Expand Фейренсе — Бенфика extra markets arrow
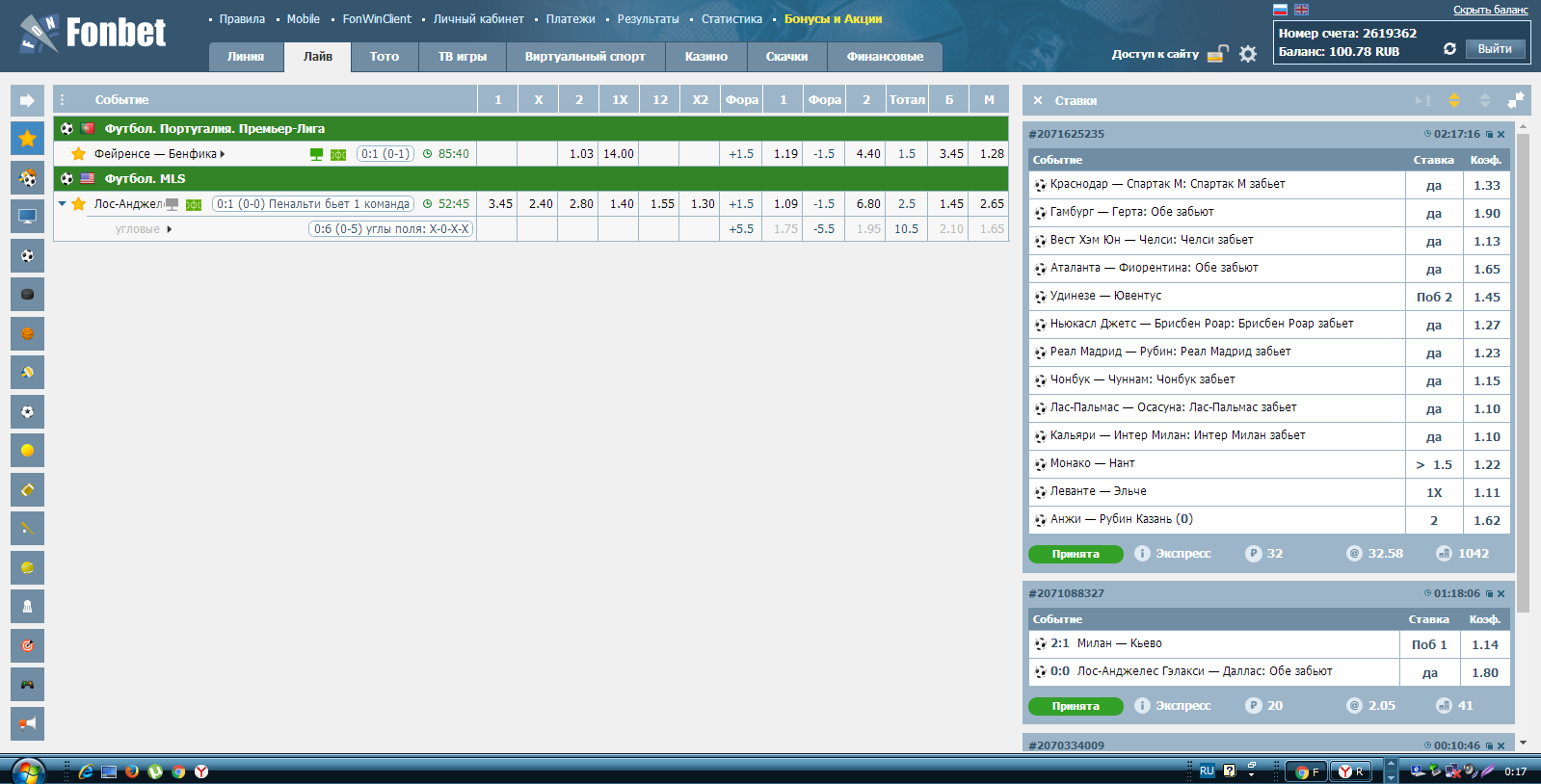The image size is (1541, 784). [223, 154]
